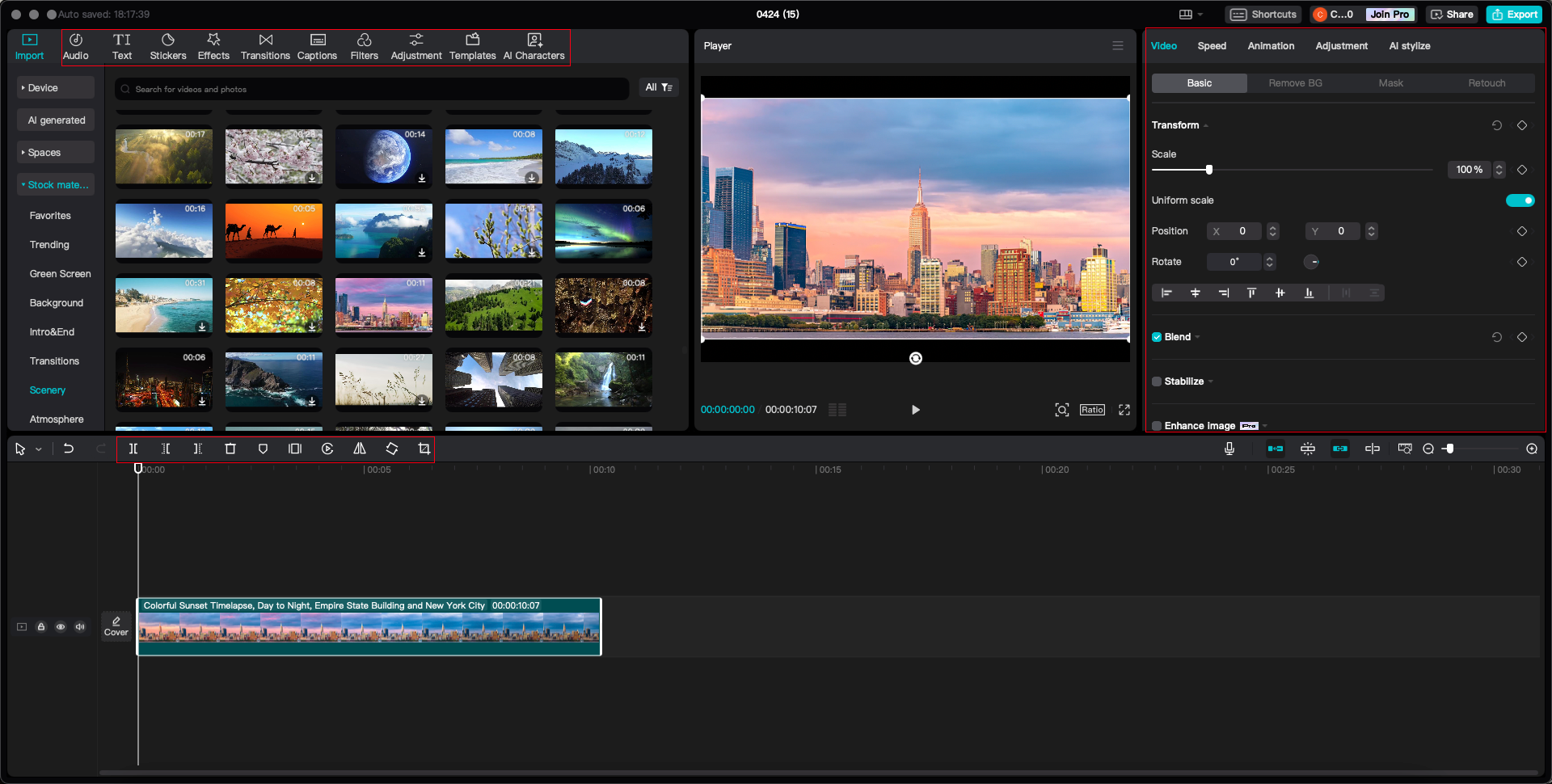Click the Rotate clip icon

tap(392, 449)
